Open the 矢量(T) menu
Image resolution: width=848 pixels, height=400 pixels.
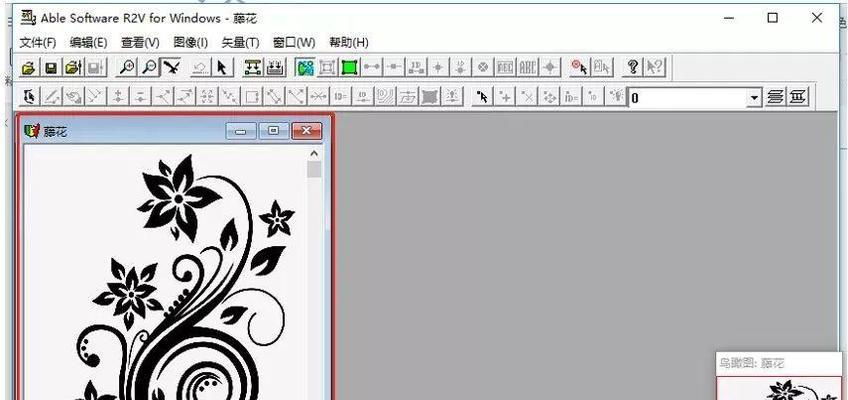pos(240,42)
